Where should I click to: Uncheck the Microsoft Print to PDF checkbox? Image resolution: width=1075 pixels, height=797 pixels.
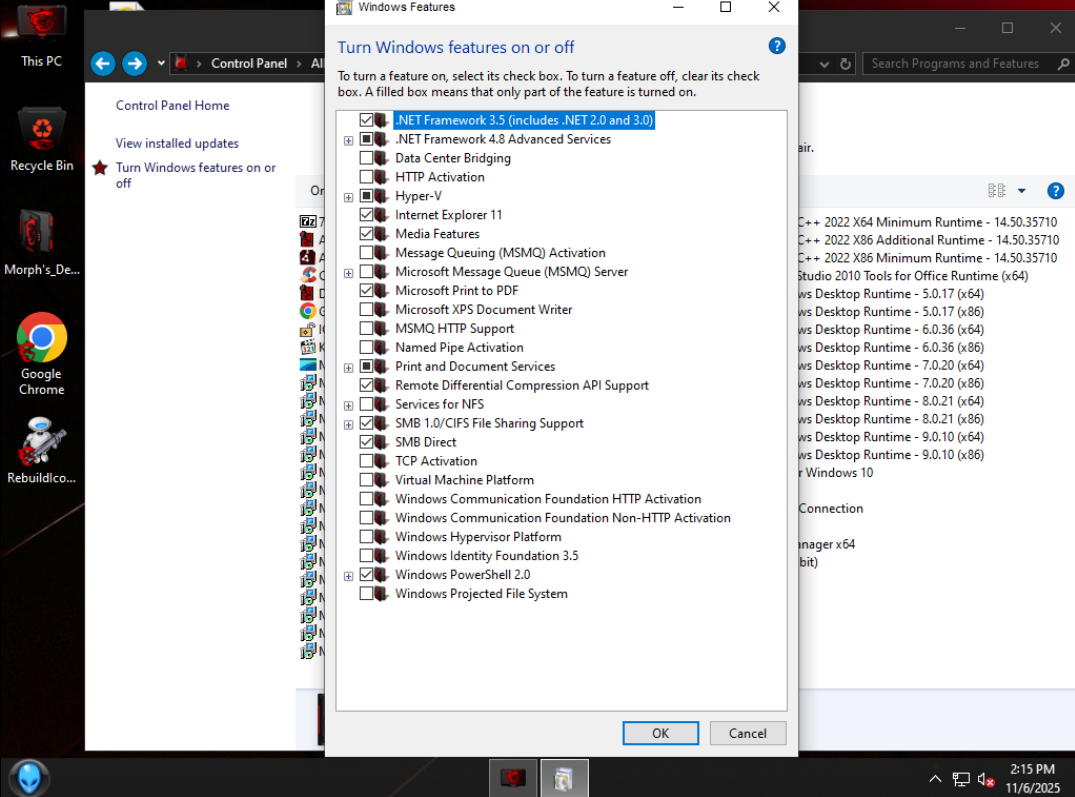(x=366, y=291)
